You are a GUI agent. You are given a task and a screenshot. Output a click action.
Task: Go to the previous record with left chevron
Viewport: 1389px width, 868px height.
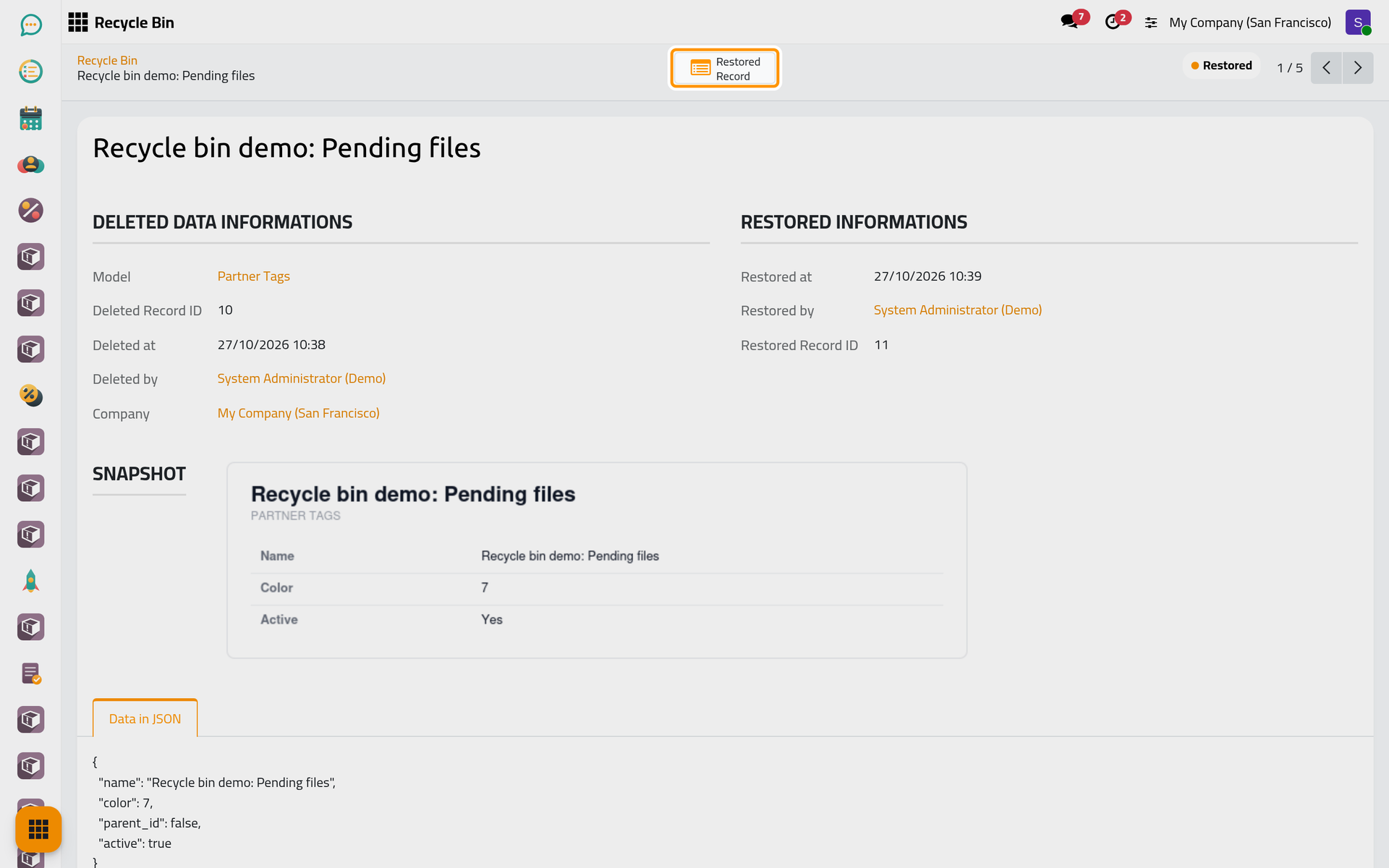coord(1326,68)
